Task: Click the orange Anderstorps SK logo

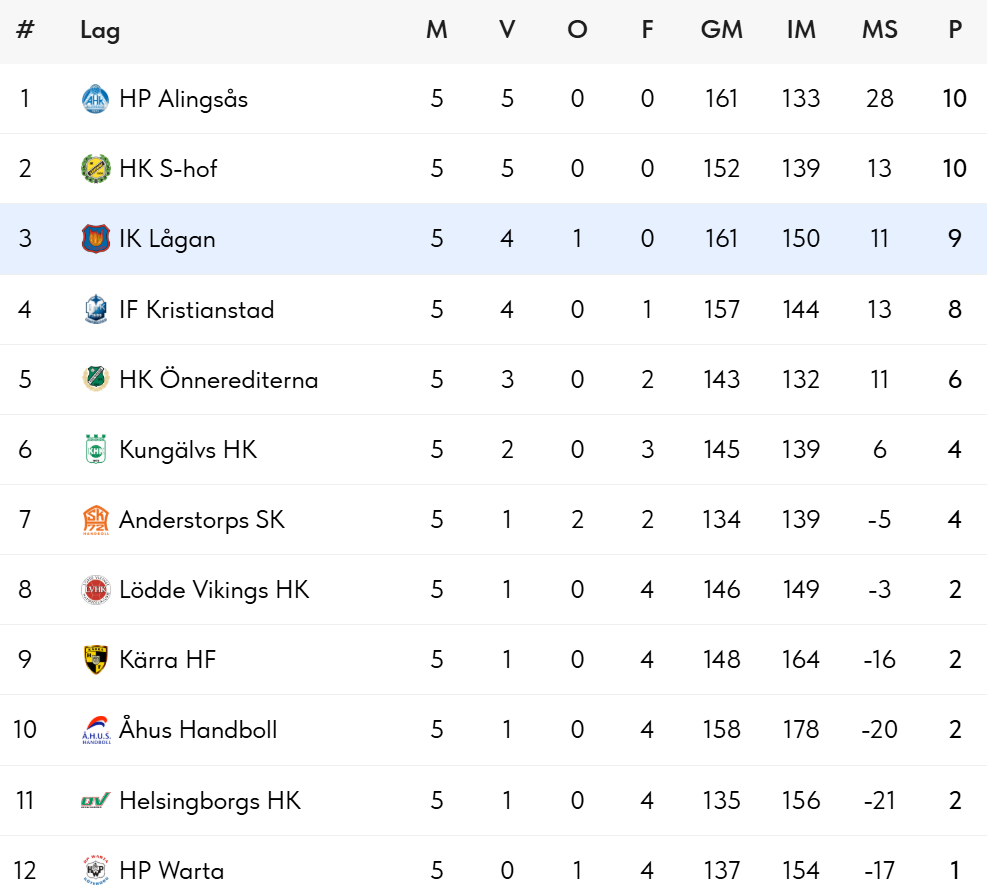Action: click(x=95, y=520)
